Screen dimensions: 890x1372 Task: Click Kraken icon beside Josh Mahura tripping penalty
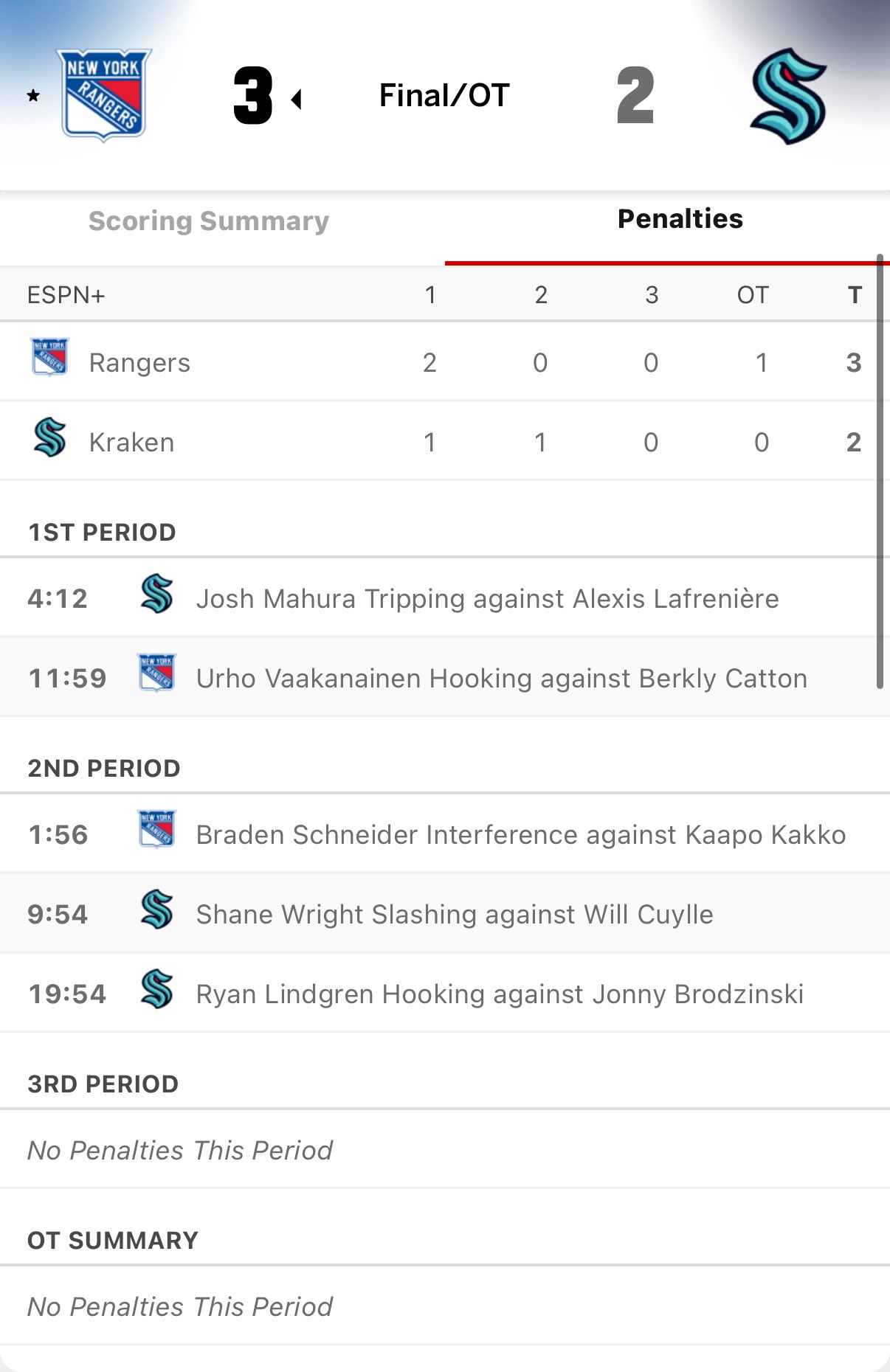pyautogui.click(x=156, y=595)
